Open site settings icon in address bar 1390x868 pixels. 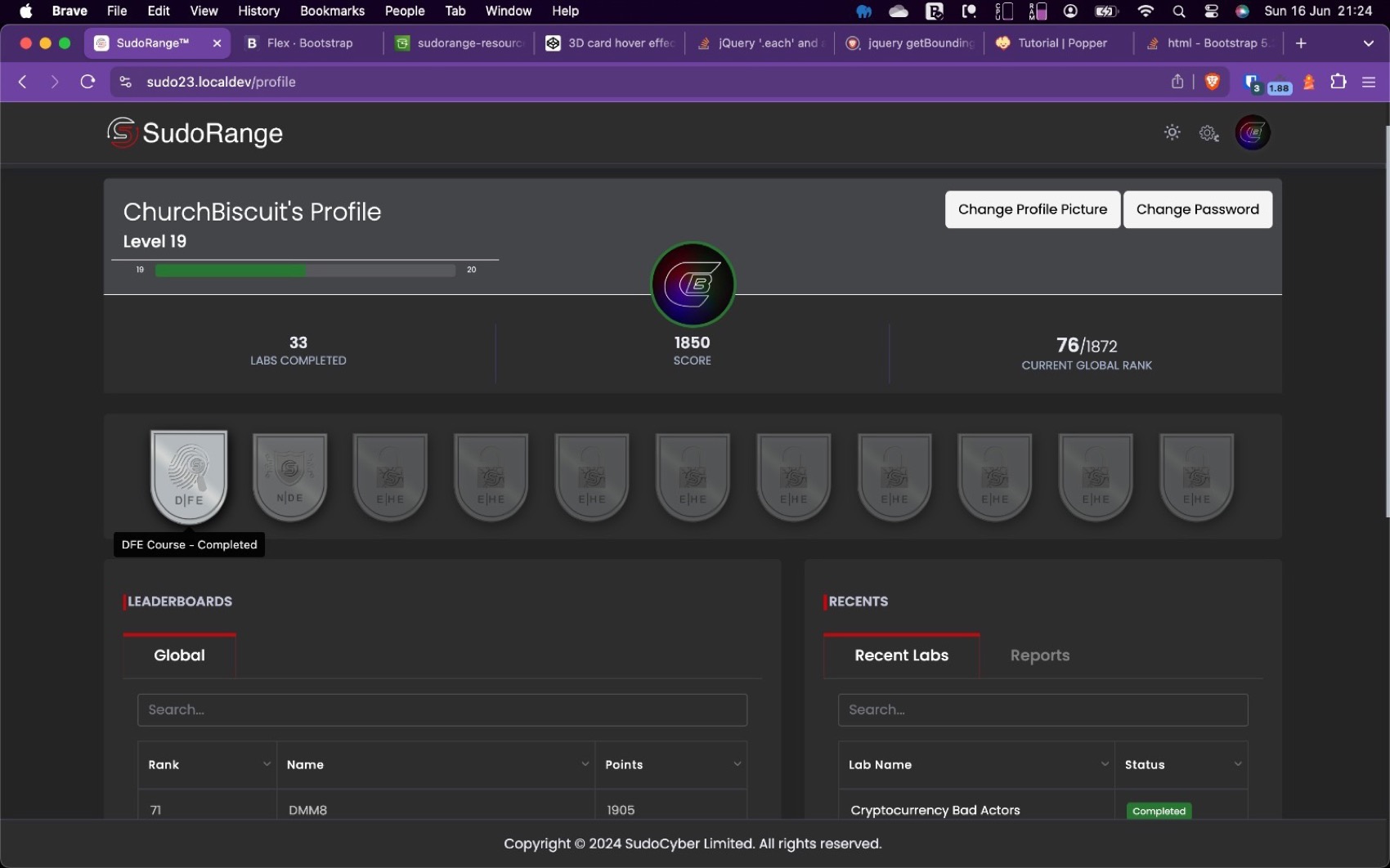pos(125,82)
